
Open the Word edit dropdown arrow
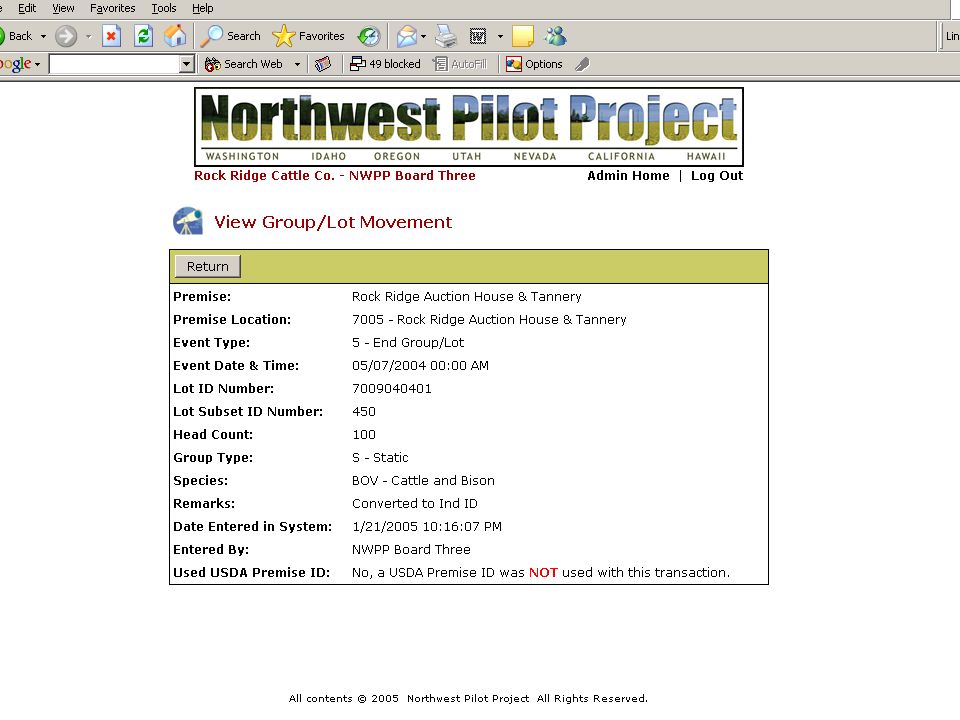click(x=500, y=36)
